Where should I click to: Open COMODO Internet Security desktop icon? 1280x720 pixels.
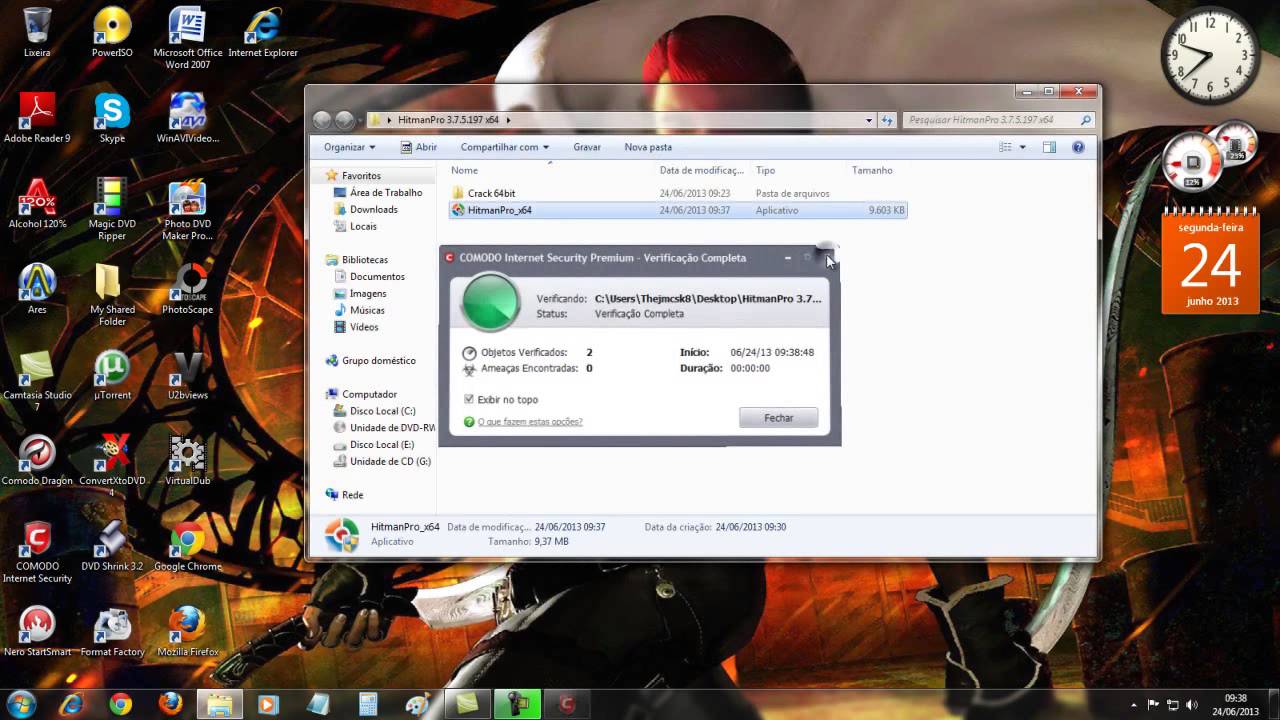[x=37, y=551]
